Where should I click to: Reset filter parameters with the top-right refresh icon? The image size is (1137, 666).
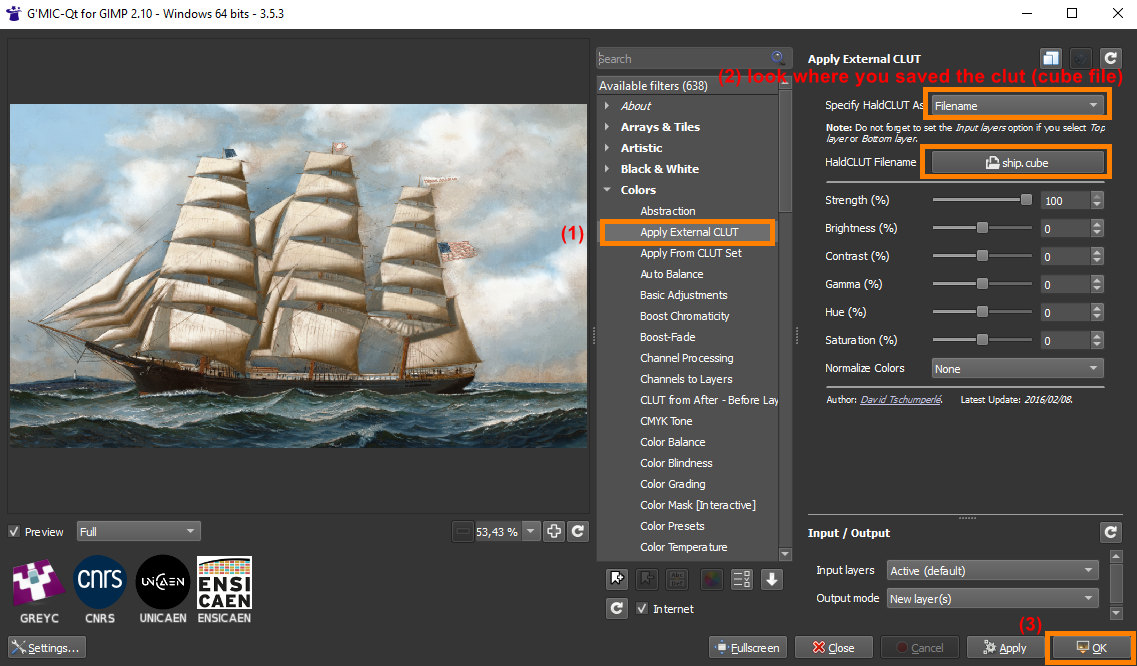[x=1111, y=58]
